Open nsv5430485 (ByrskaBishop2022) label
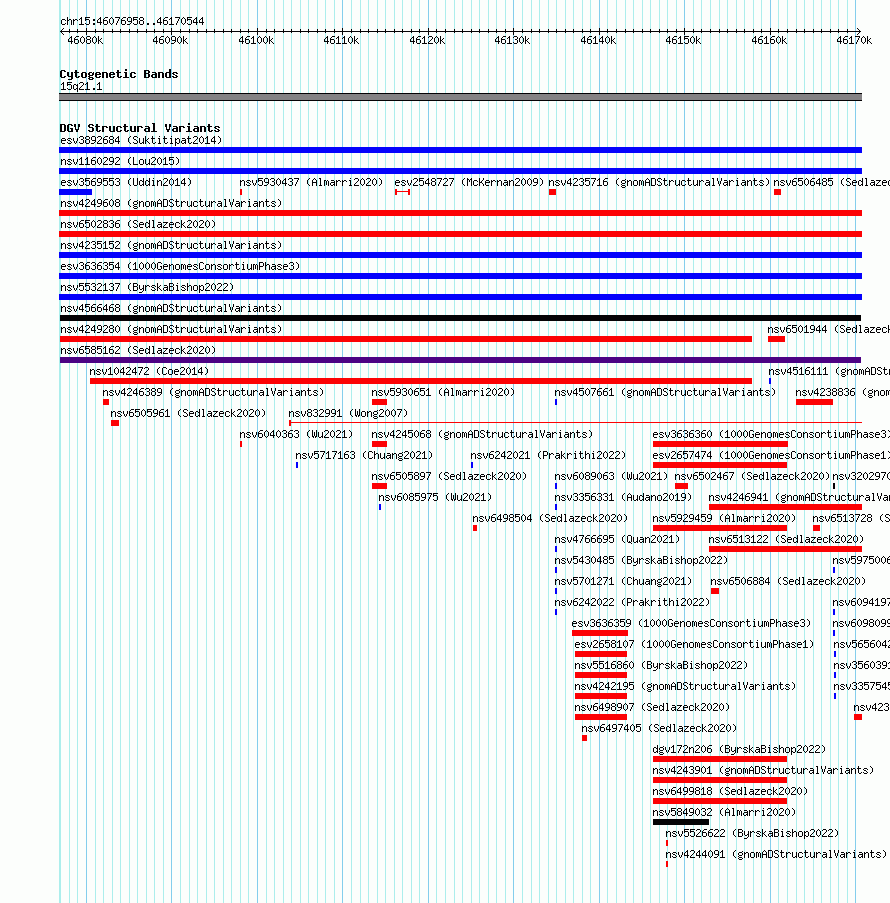Image resolution: width=890 pixels, height=903 pixels. (x=641, y=561)
